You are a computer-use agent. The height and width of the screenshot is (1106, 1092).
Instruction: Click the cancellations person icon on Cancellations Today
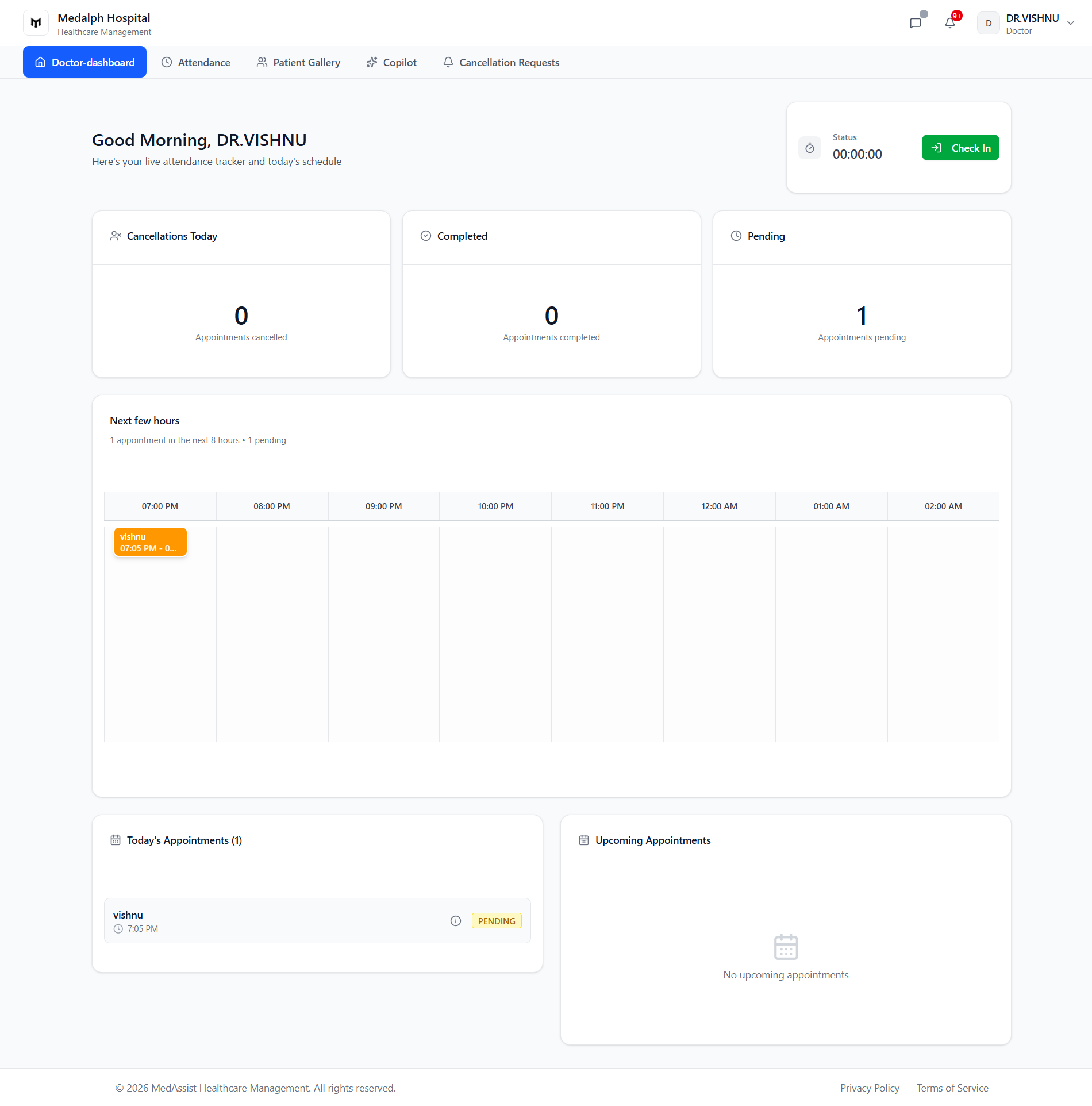click(x=115, y=236)
